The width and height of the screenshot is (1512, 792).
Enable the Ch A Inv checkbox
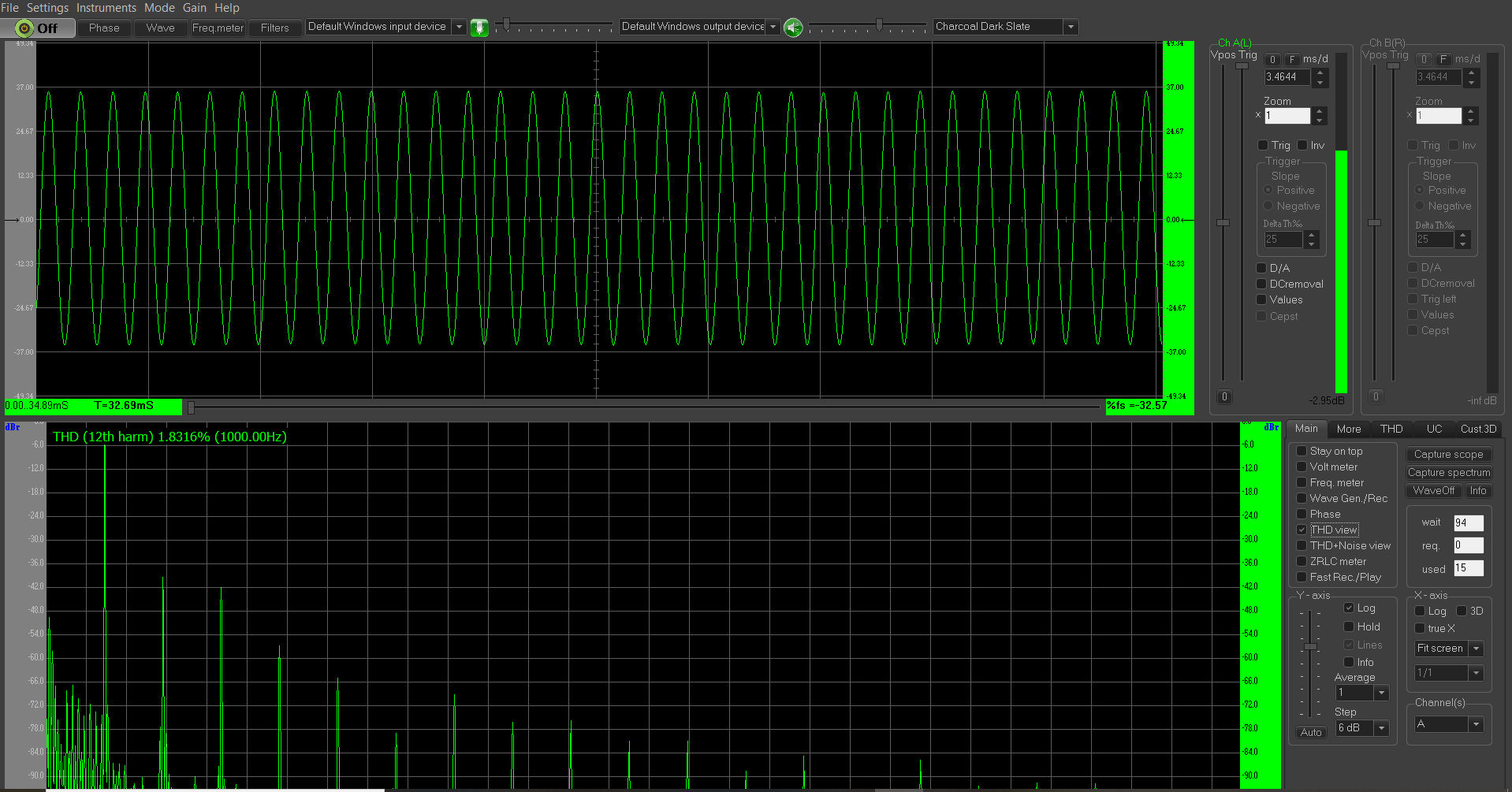(x=1302, y=145)
